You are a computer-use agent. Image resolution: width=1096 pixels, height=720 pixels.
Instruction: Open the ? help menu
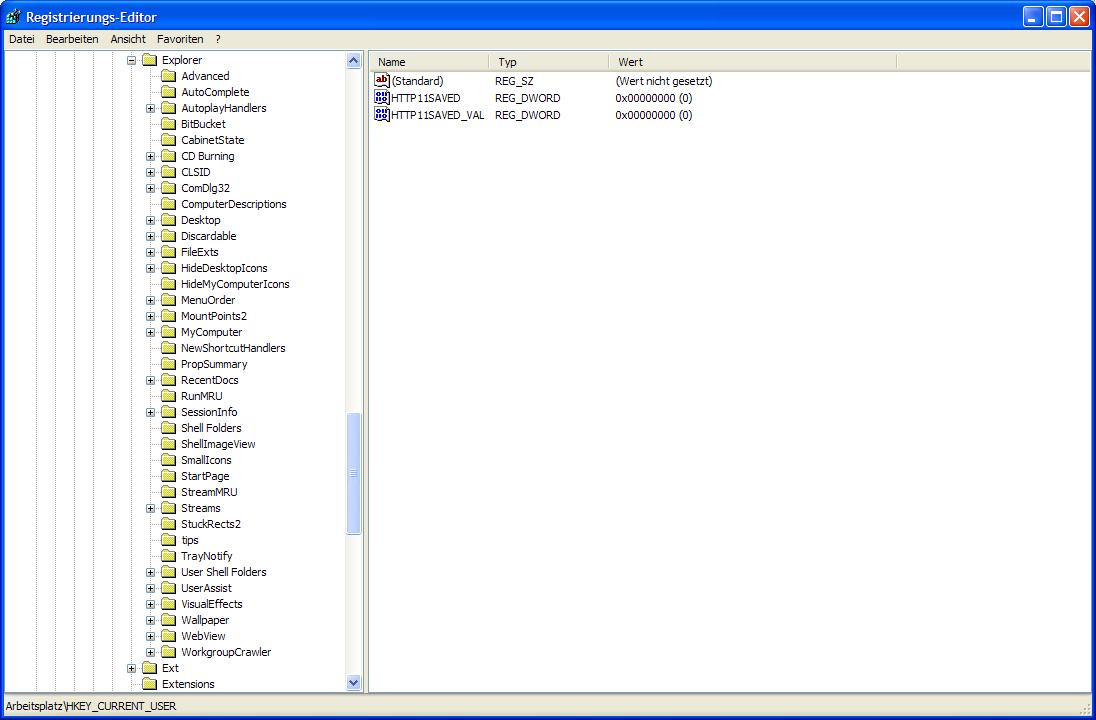click(x=218, y=39)
